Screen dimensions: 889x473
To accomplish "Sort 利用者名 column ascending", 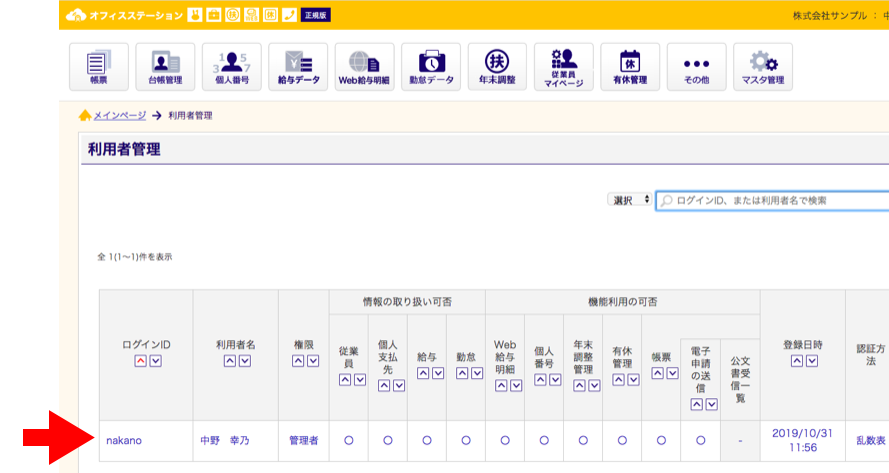I will point(230,361).
